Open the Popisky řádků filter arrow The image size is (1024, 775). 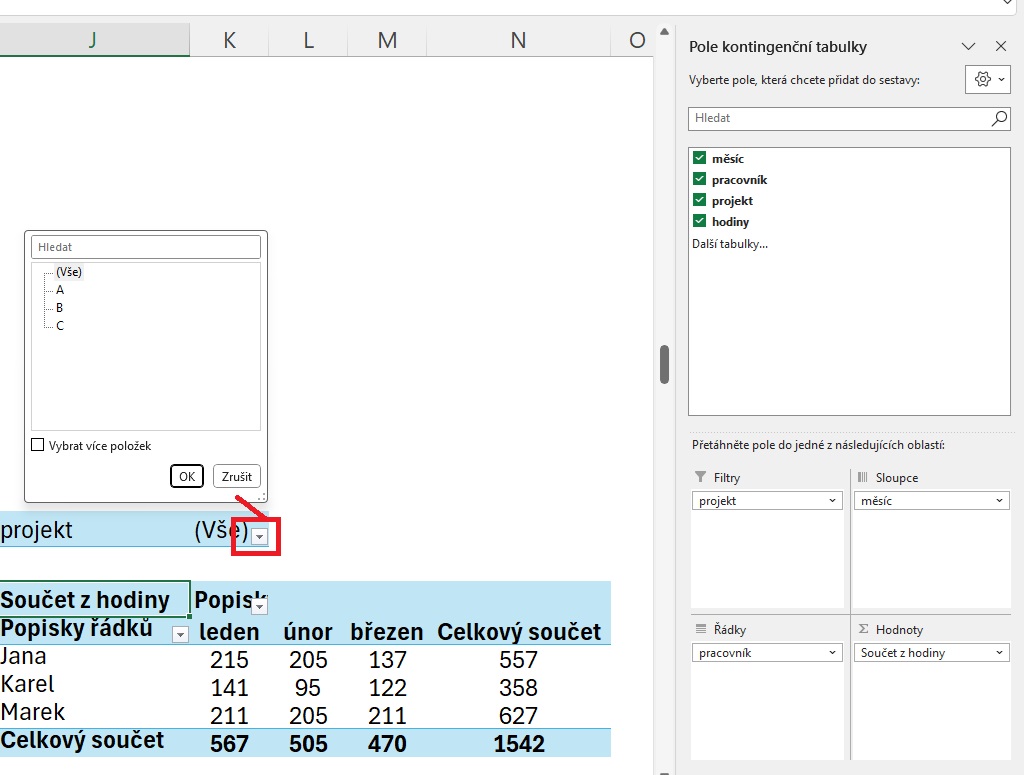pos(180,634)
